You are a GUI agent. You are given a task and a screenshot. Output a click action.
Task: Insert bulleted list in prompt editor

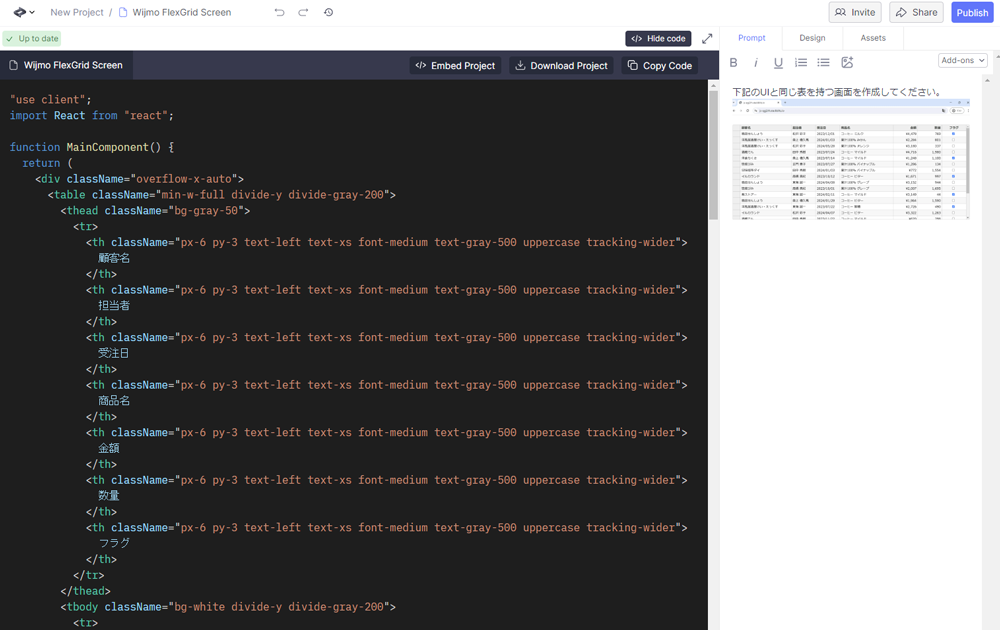point(823,62)
